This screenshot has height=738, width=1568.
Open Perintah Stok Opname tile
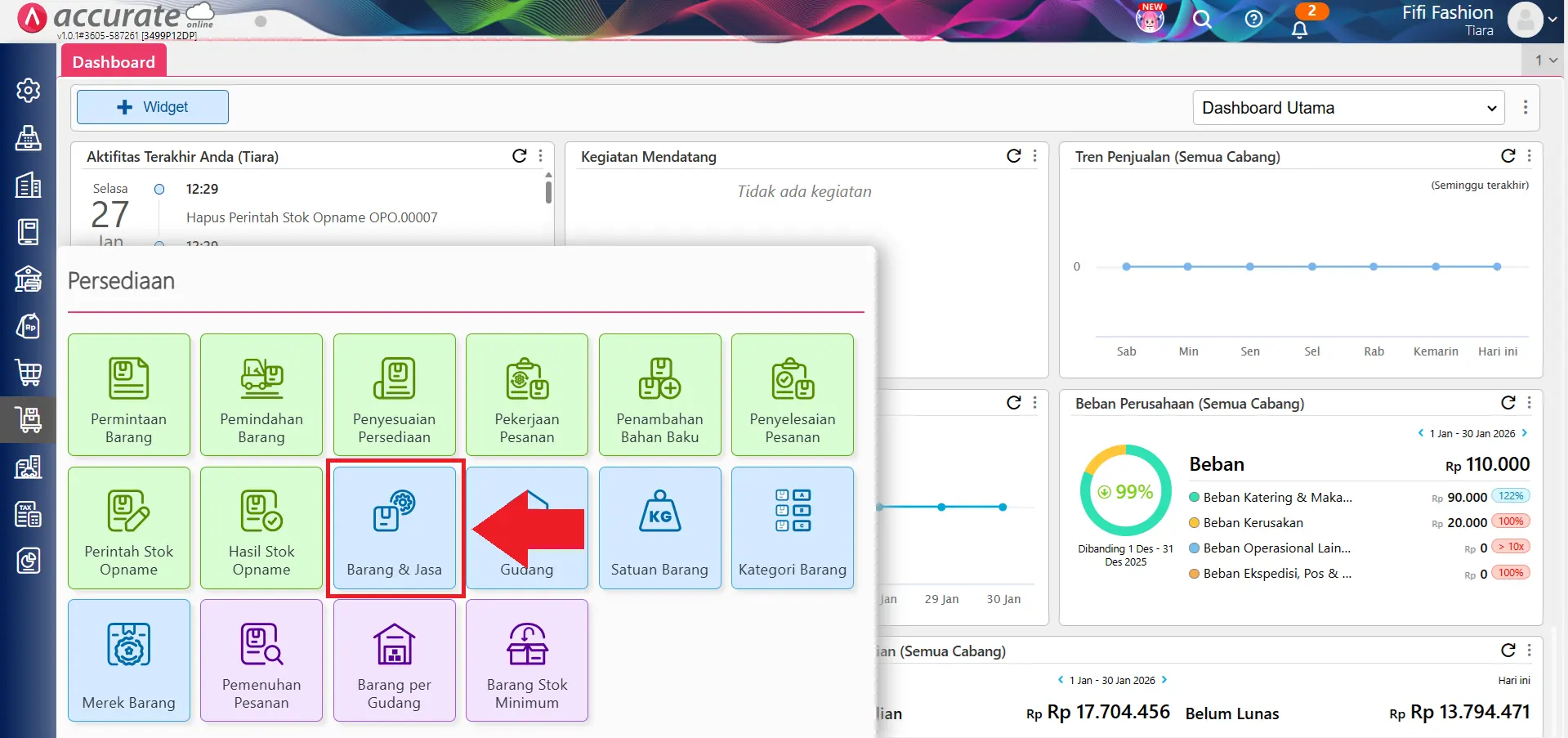coord(129,528)
